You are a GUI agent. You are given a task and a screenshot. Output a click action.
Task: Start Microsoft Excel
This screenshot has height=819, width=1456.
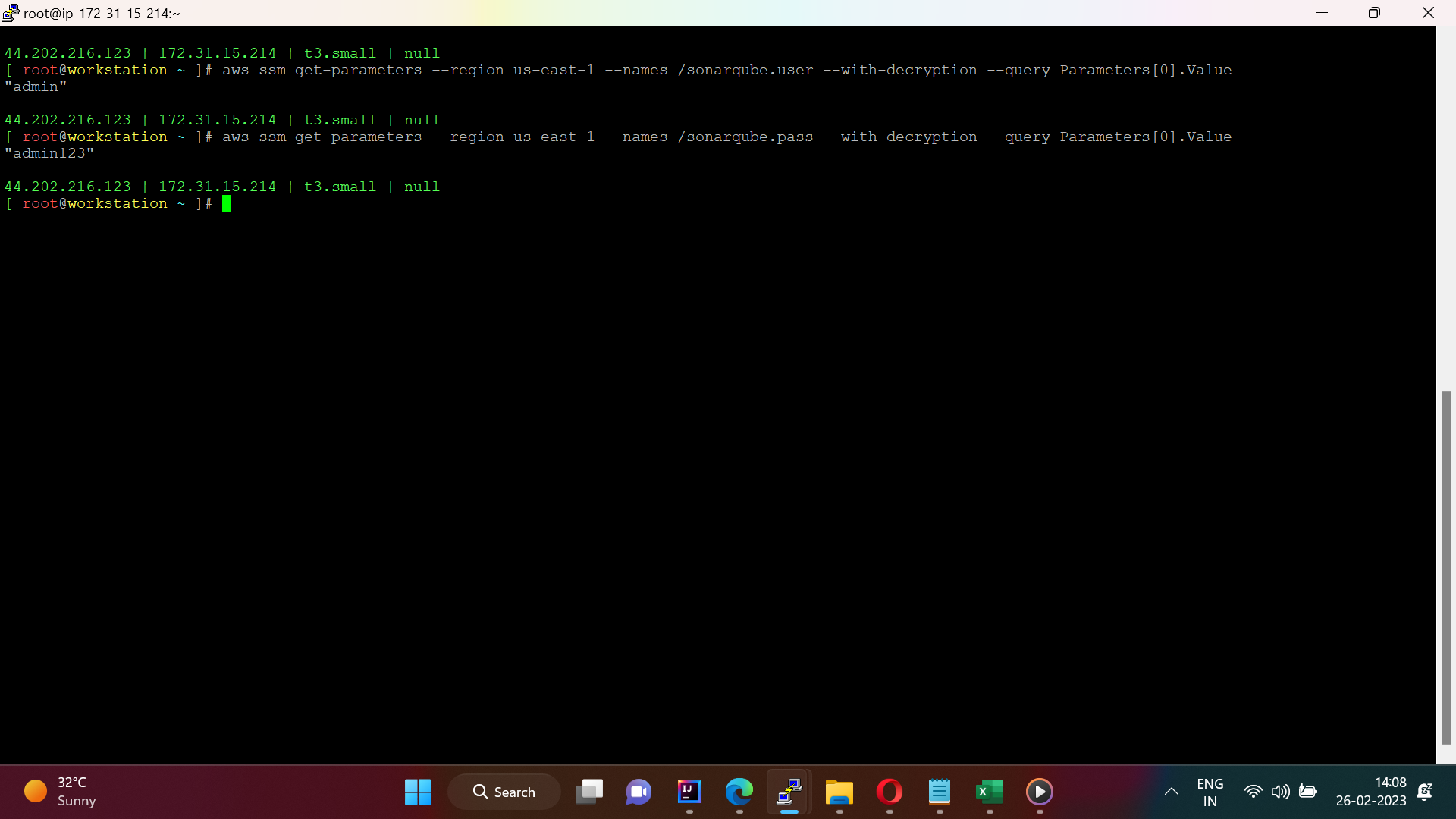coord(990,792)
